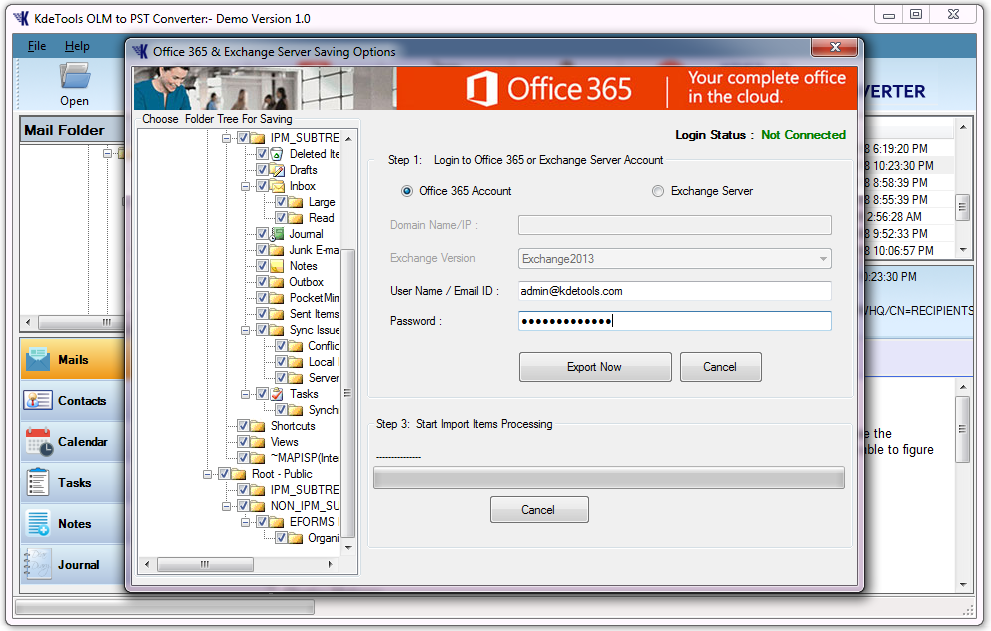Click the Open folder icon in the main toolbar
Image resolution: width=991 pixels, height=631 pixels.
click(75, 76)
